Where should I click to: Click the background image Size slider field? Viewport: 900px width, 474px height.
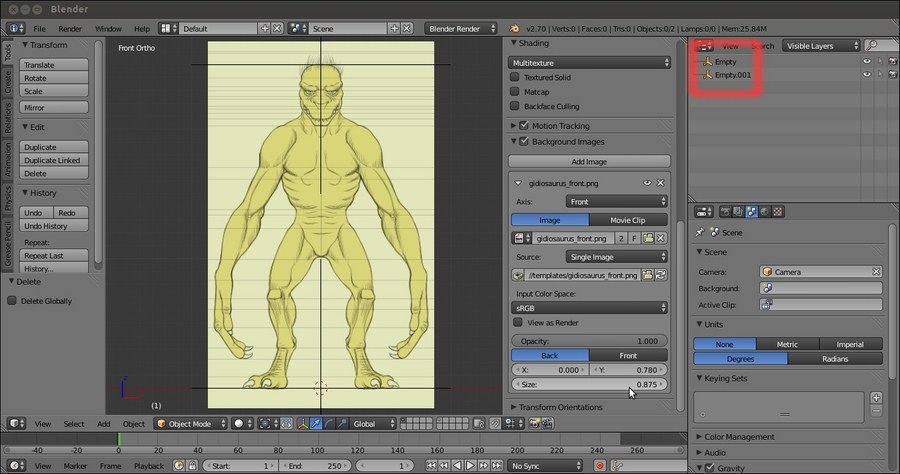pyautogui.click(x=589, y=384)
